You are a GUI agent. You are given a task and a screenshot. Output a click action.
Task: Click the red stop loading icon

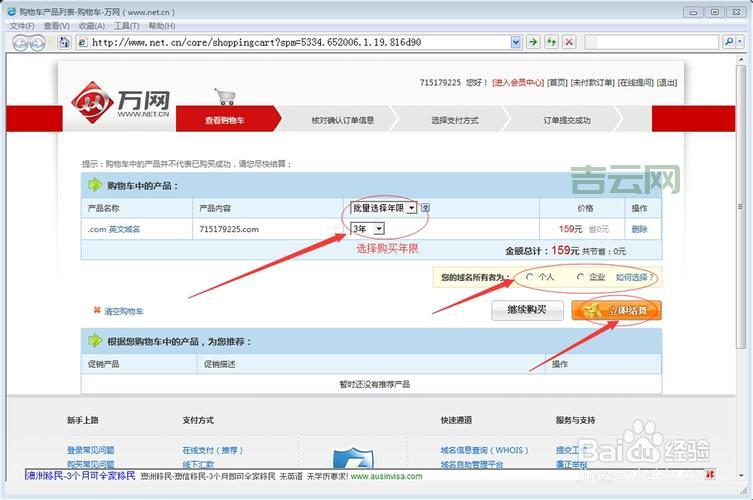[x=569, y=42]
